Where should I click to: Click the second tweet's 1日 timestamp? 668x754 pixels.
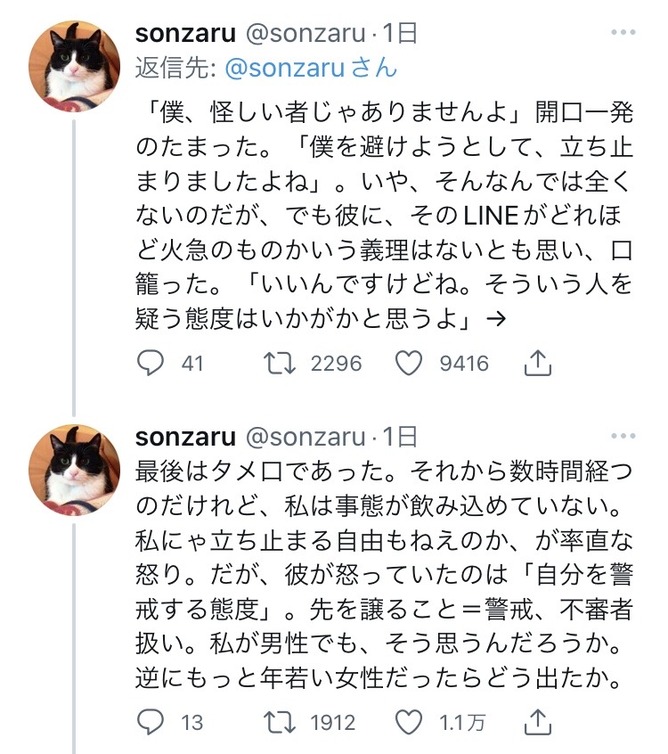pyautogui.click(x=399, y=437)
